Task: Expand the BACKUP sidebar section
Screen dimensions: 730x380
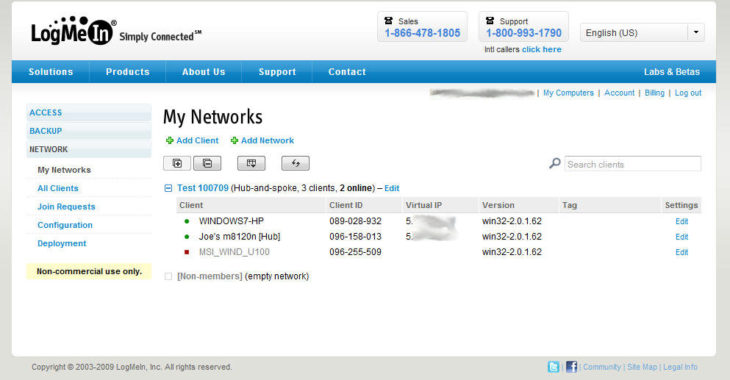Action: [x=89, y=131]
